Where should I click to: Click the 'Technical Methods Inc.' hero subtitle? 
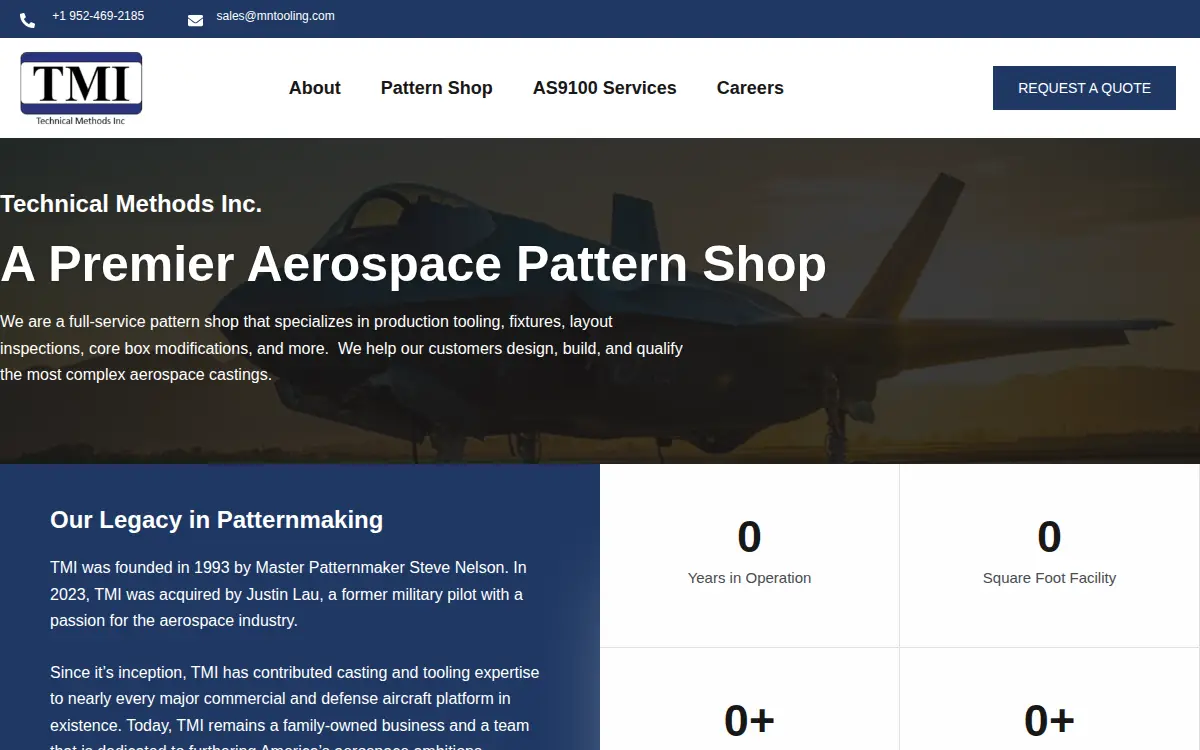131,204
